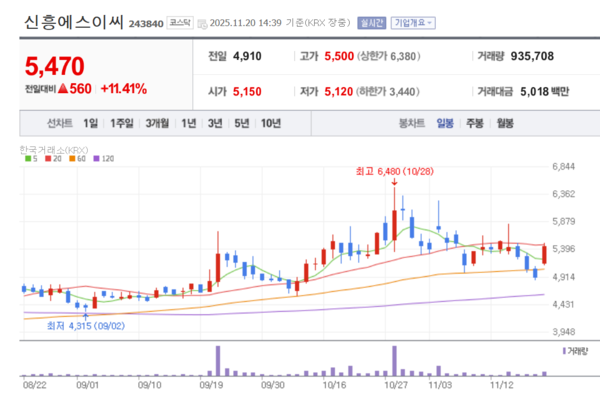Show the 1년 line chart

(188, 123)
